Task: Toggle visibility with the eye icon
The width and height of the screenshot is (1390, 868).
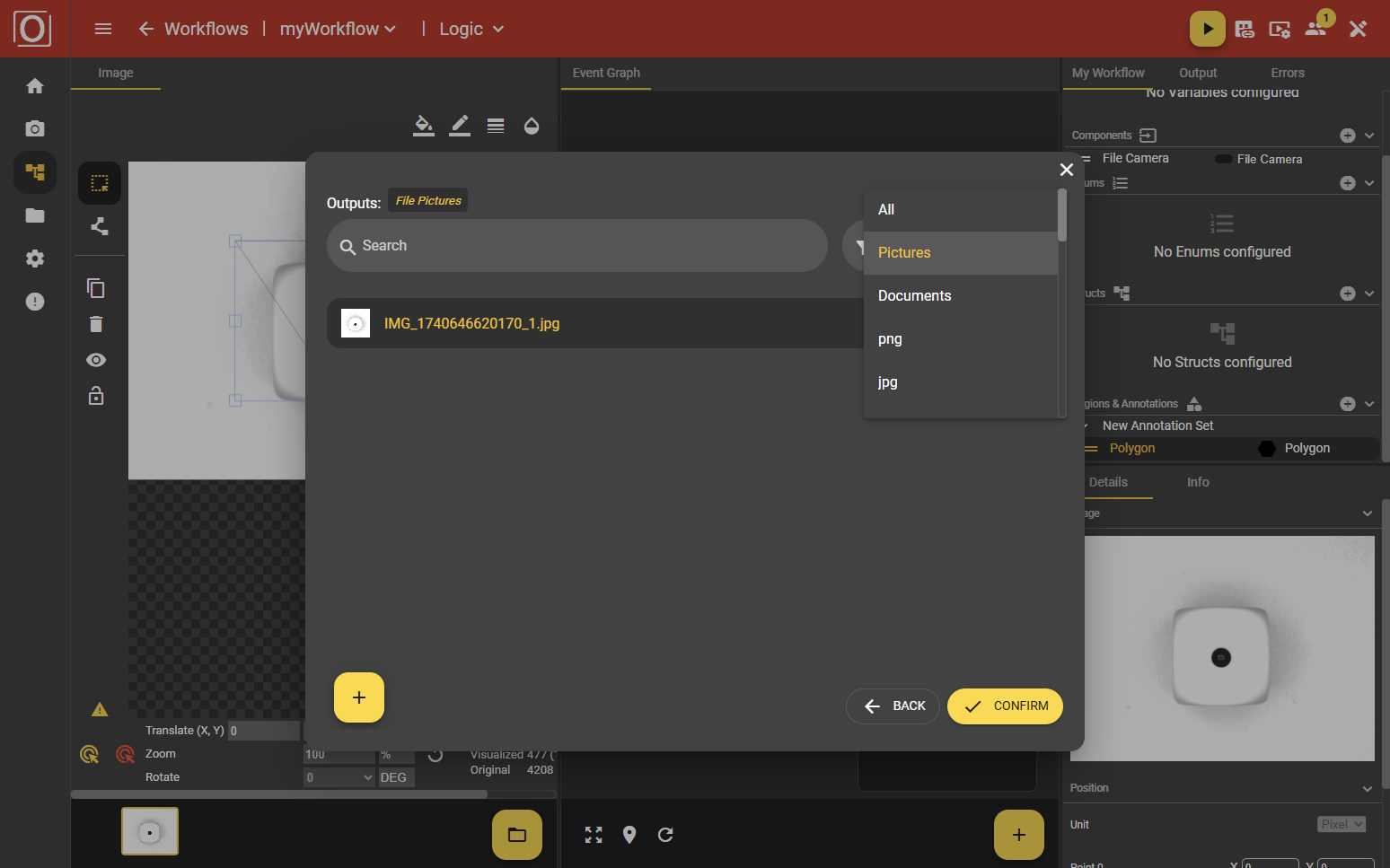Action: click(96, 360)
